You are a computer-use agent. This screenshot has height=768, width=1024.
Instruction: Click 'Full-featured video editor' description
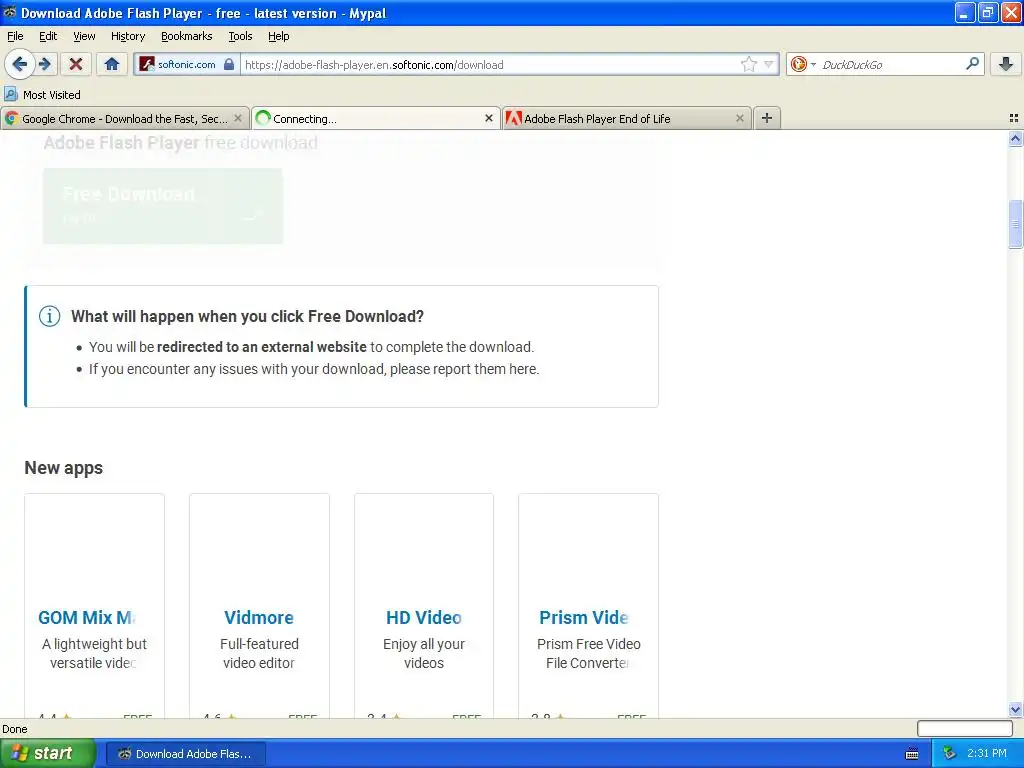pos(259,653)
